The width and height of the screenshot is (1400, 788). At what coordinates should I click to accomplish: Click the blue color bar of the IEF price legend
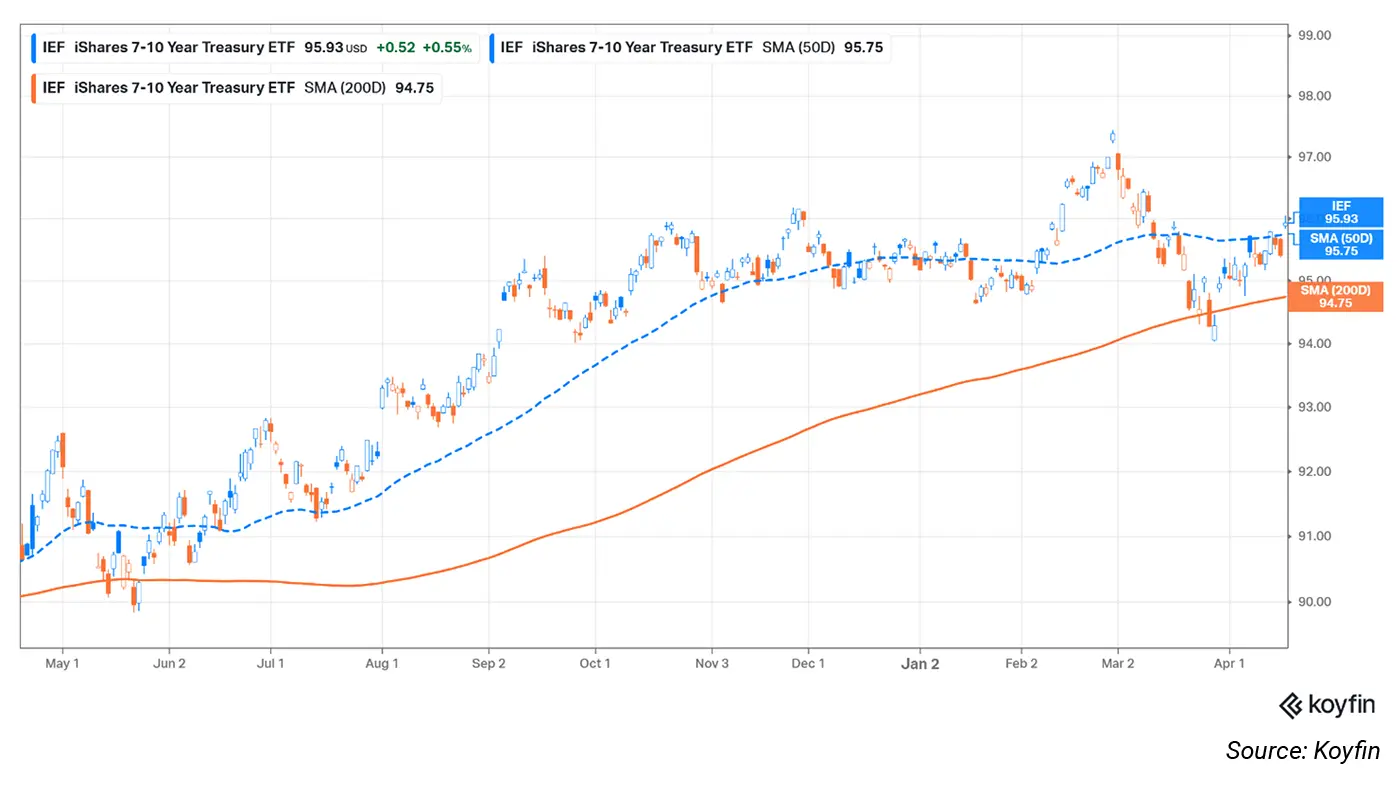(x=35, y=47)
